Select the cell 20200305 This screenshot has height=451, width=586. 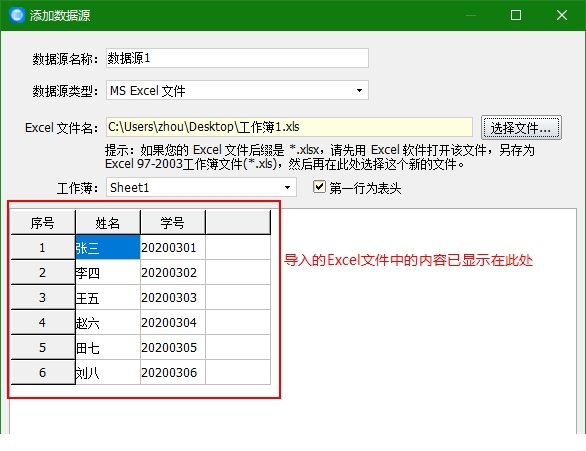(x=173, y=347)
